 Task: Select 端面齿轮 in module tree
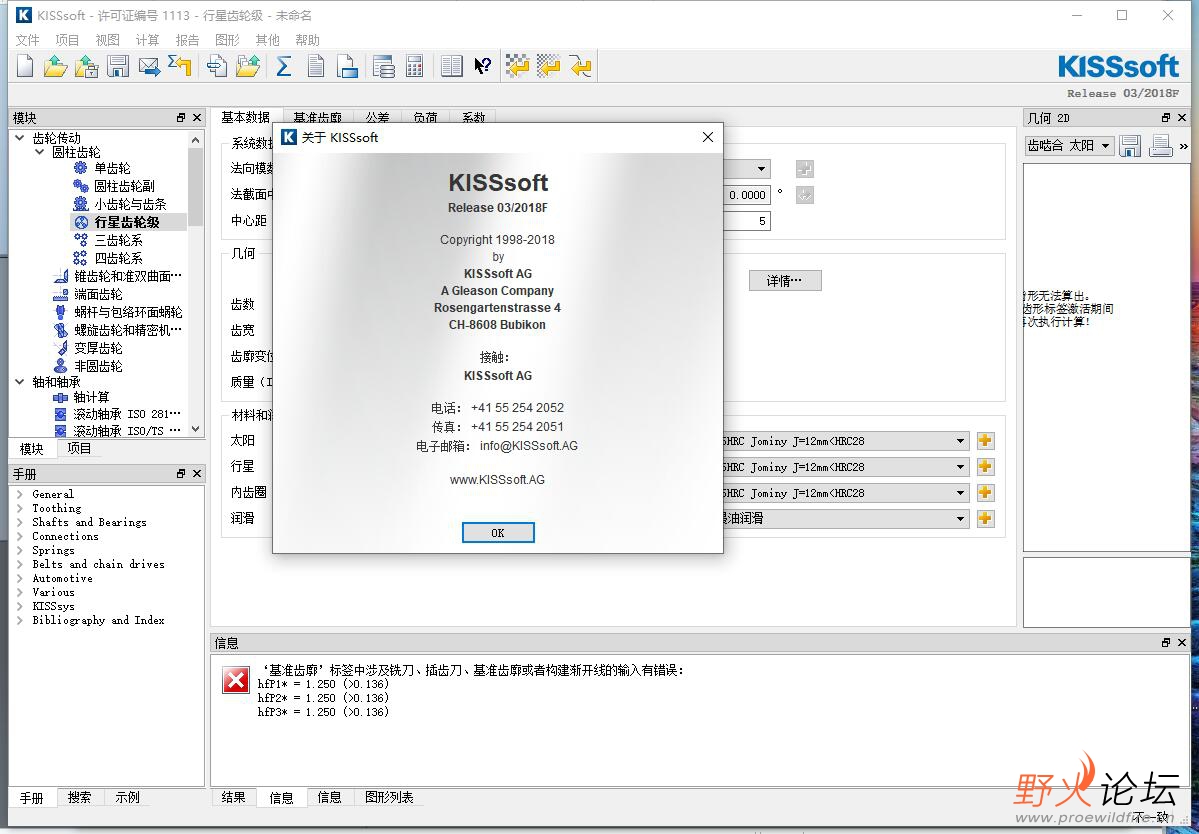(98, 294)
